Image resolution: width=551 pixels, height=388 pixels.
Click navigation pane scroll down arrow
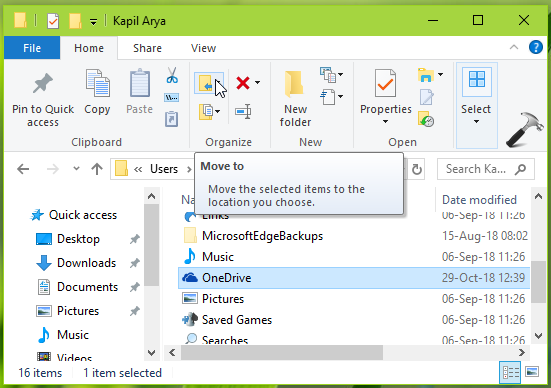point(151,353)
